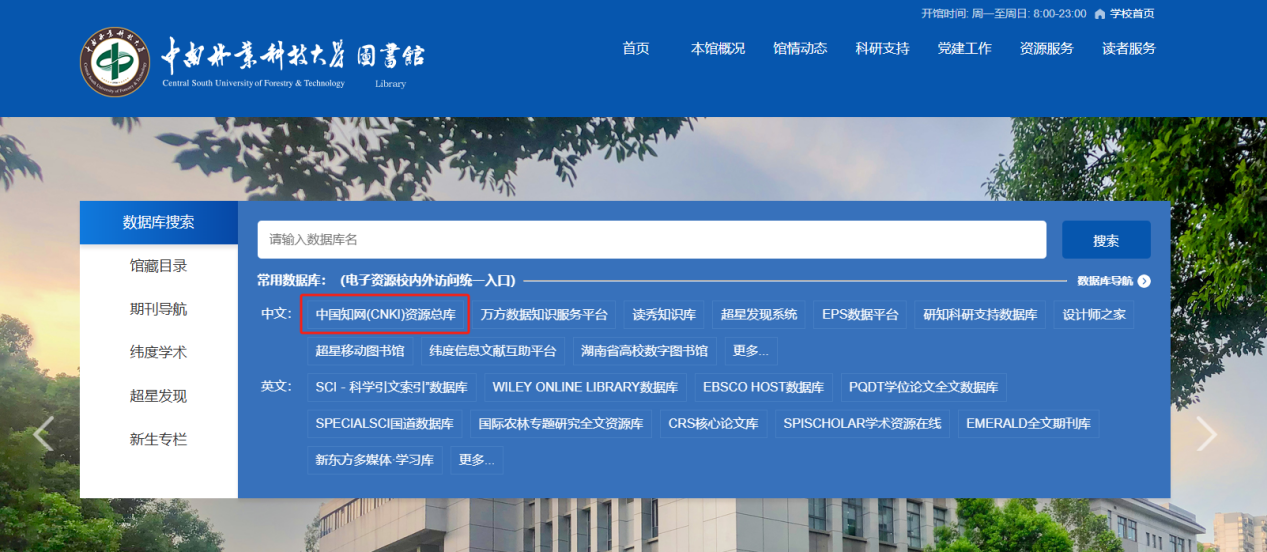Open the 读者服务 navigation menu
This screenshot has height=552, width=1267.
1128,49
